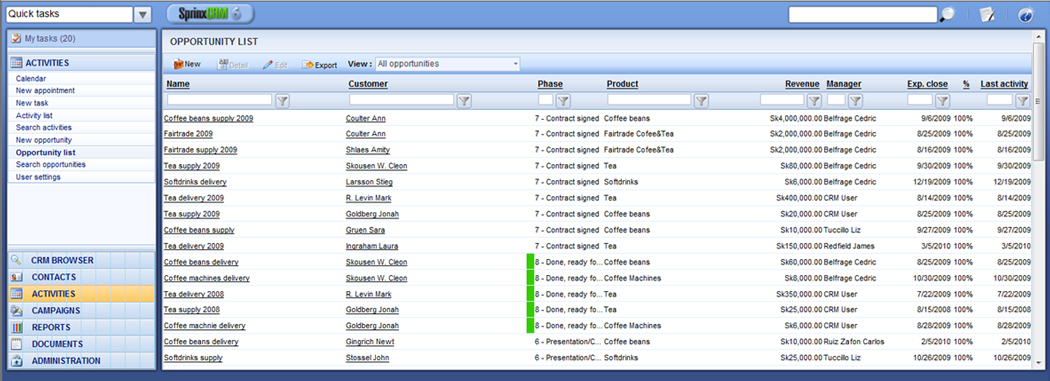
Task: Click the SprinxCRM logo button
Action: click(210, 13)
